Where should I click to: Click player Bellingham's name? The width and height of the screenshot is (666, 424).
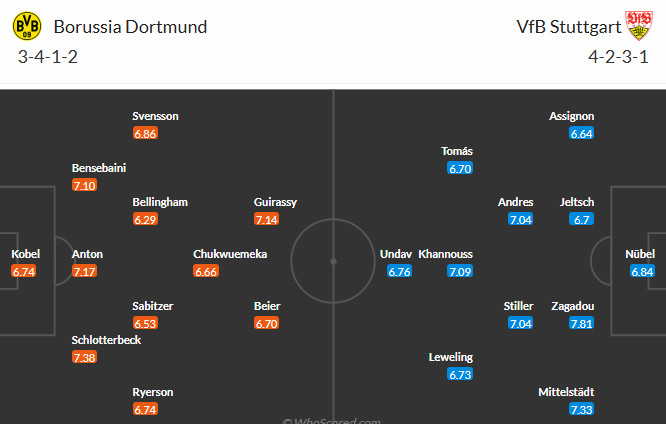(160, 202)
